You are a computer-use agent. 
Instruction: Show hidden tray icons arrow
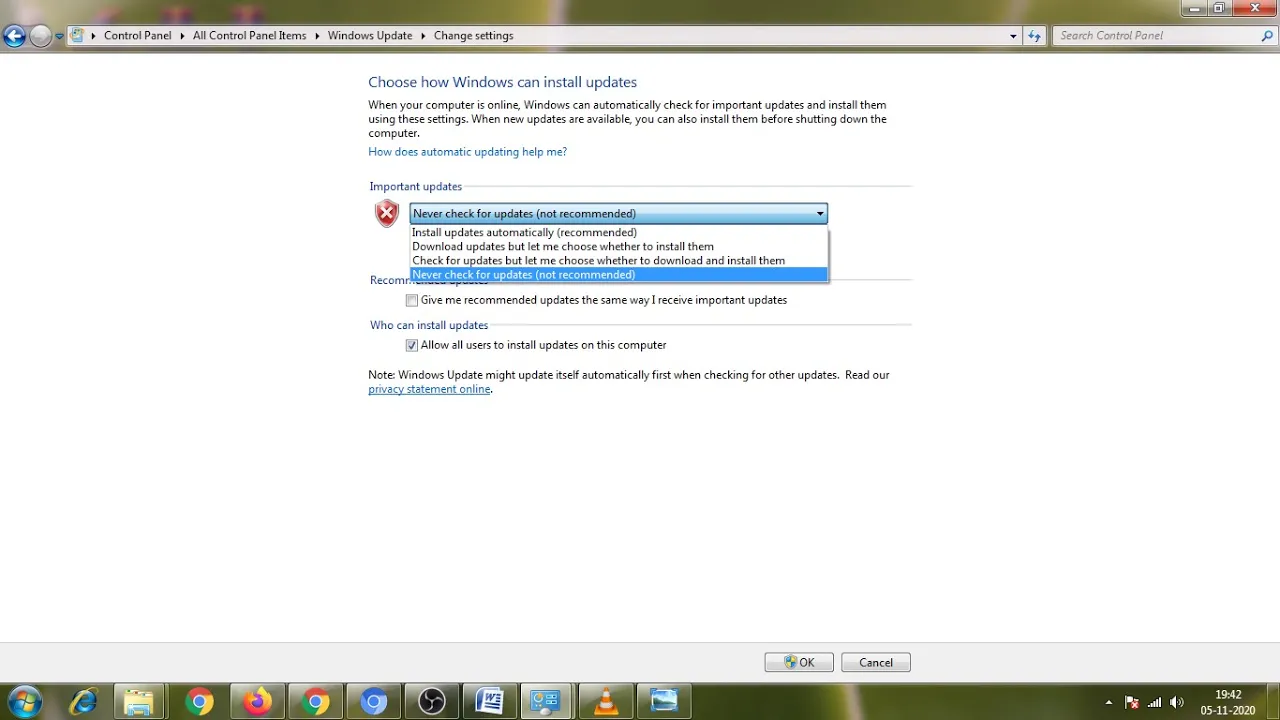click(1109, 702)
